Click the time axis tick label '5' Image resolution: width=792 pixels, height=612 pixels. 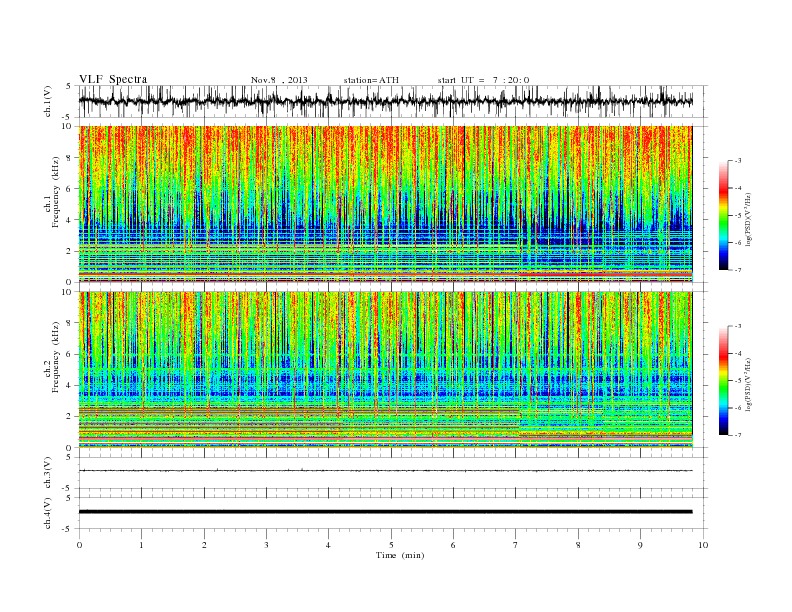tap(391, 545)
